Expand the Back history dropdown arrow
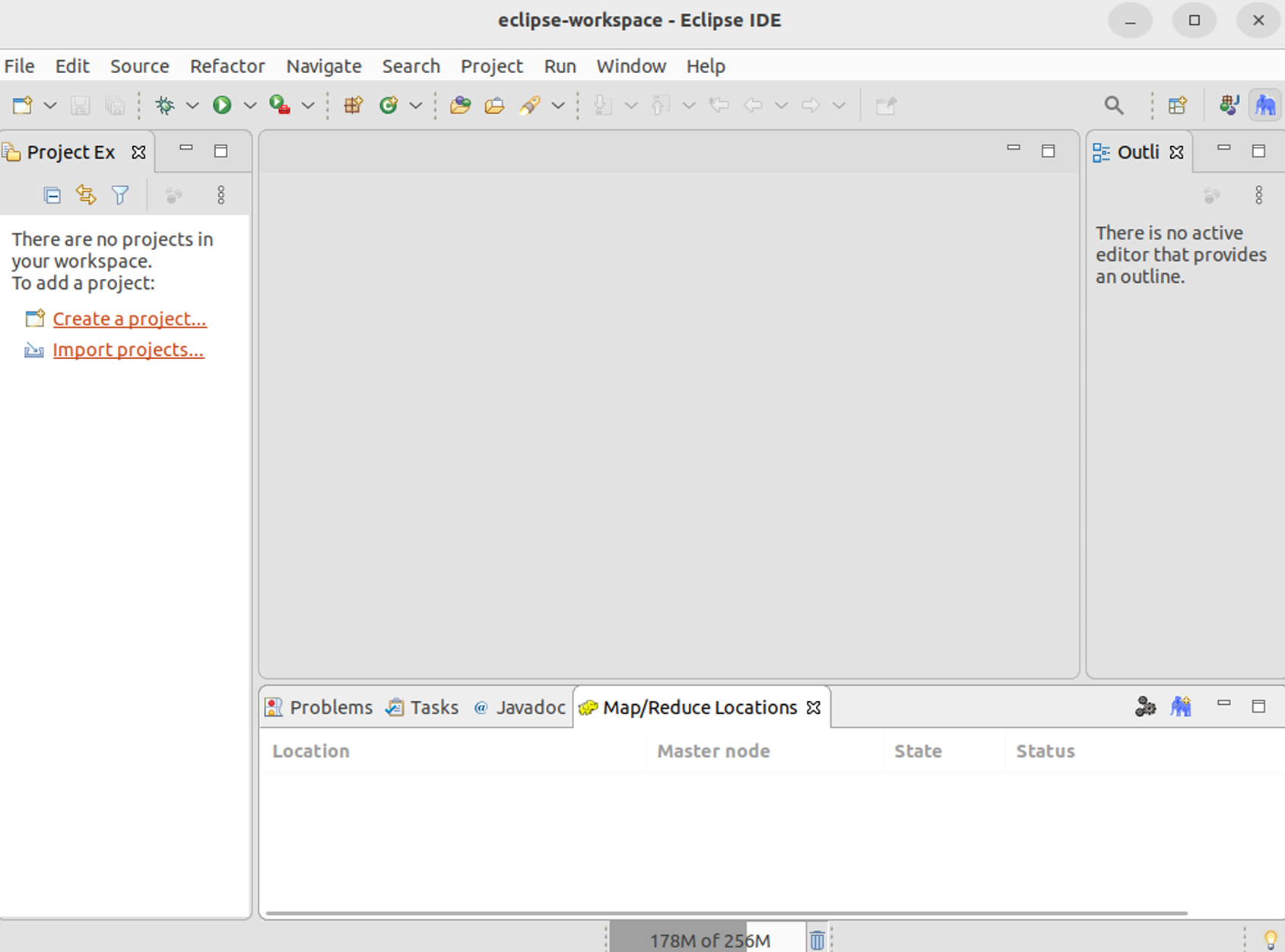Screen dimensions: 1285x952 click(x=781, y=106)
